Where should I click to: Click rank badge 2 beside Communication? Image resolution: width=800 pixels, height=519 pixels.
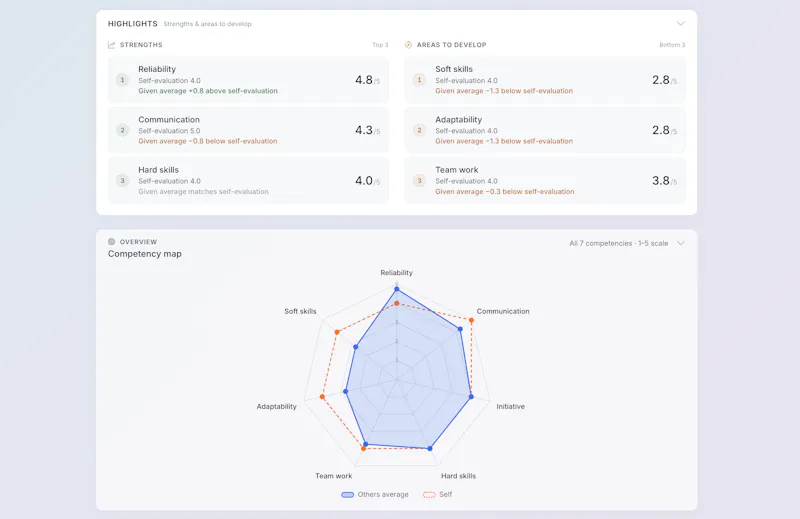coord(122,130)
